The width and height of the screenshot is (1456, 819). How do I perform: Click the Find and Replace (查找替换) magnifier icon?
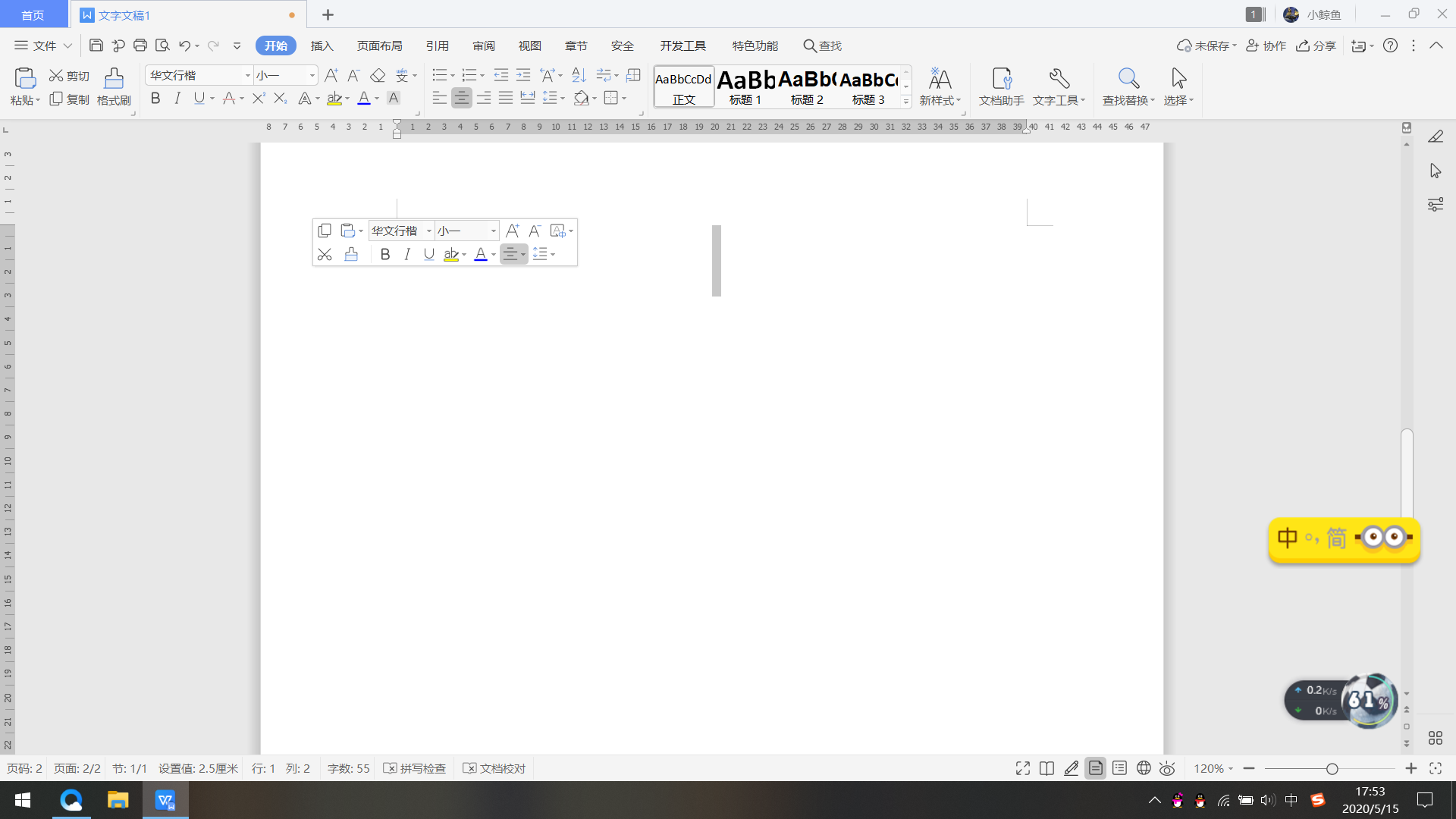(x=1128, y=79)
